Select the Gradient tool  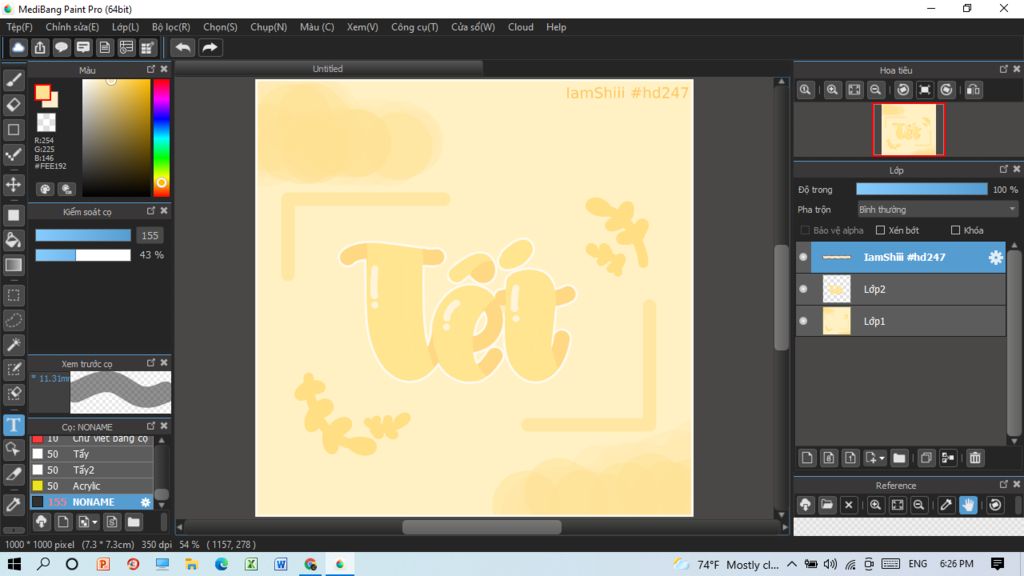coord(14,264)
